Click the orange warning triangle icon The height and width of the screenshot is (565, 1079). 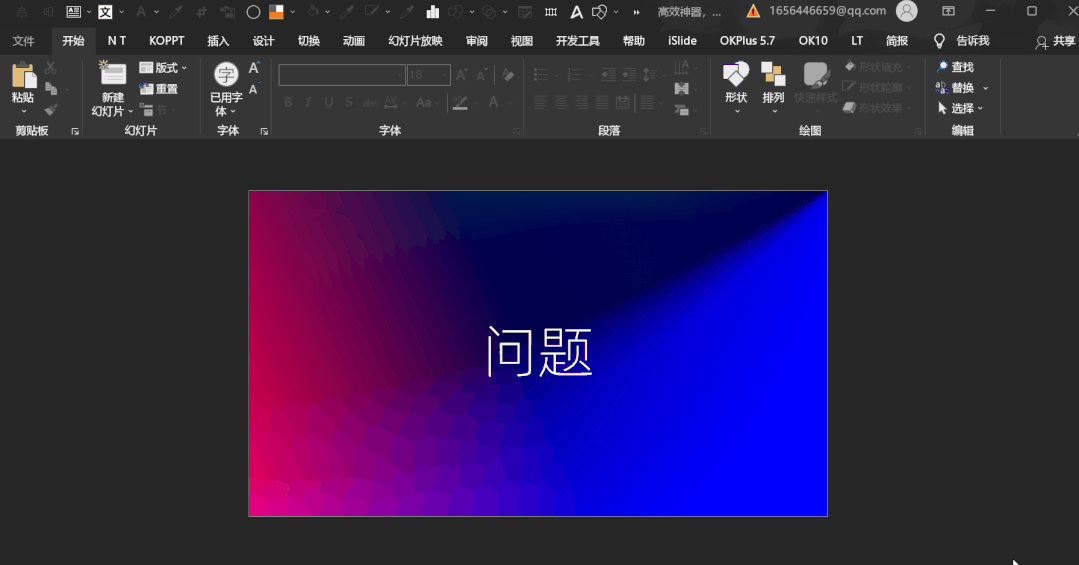pos(753,11)
